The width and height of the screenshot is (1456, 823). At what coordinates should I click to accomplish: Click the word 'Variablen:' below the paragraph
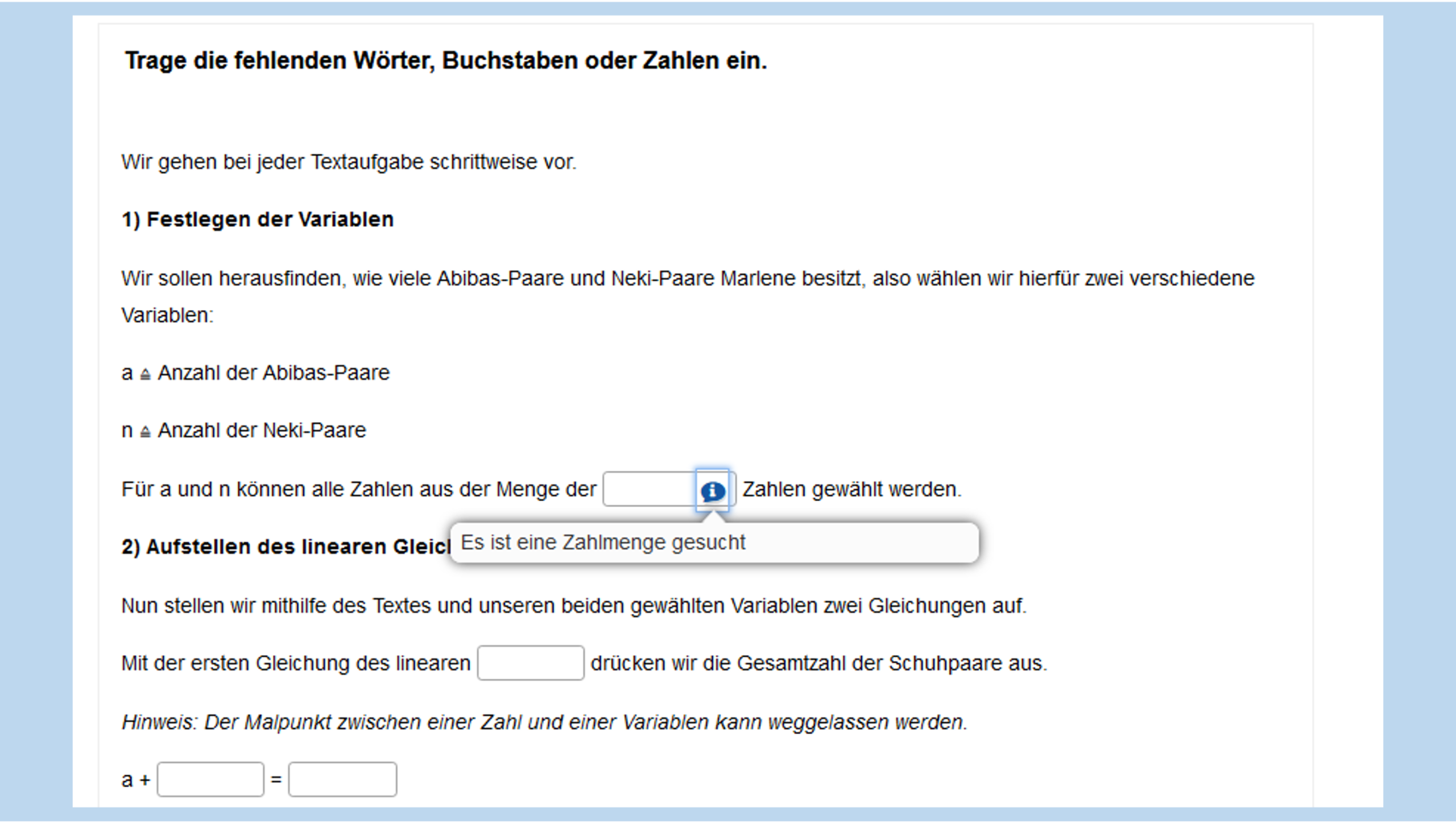167,315
